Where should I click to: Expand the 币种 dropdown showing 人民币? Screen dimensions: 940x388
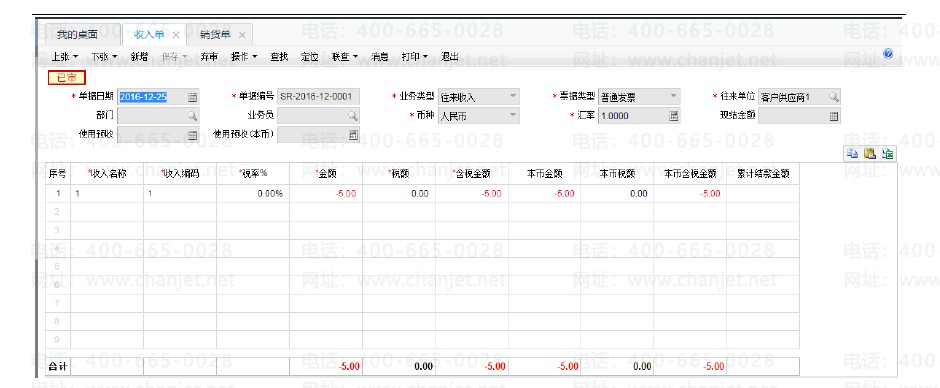coord(513,116)
